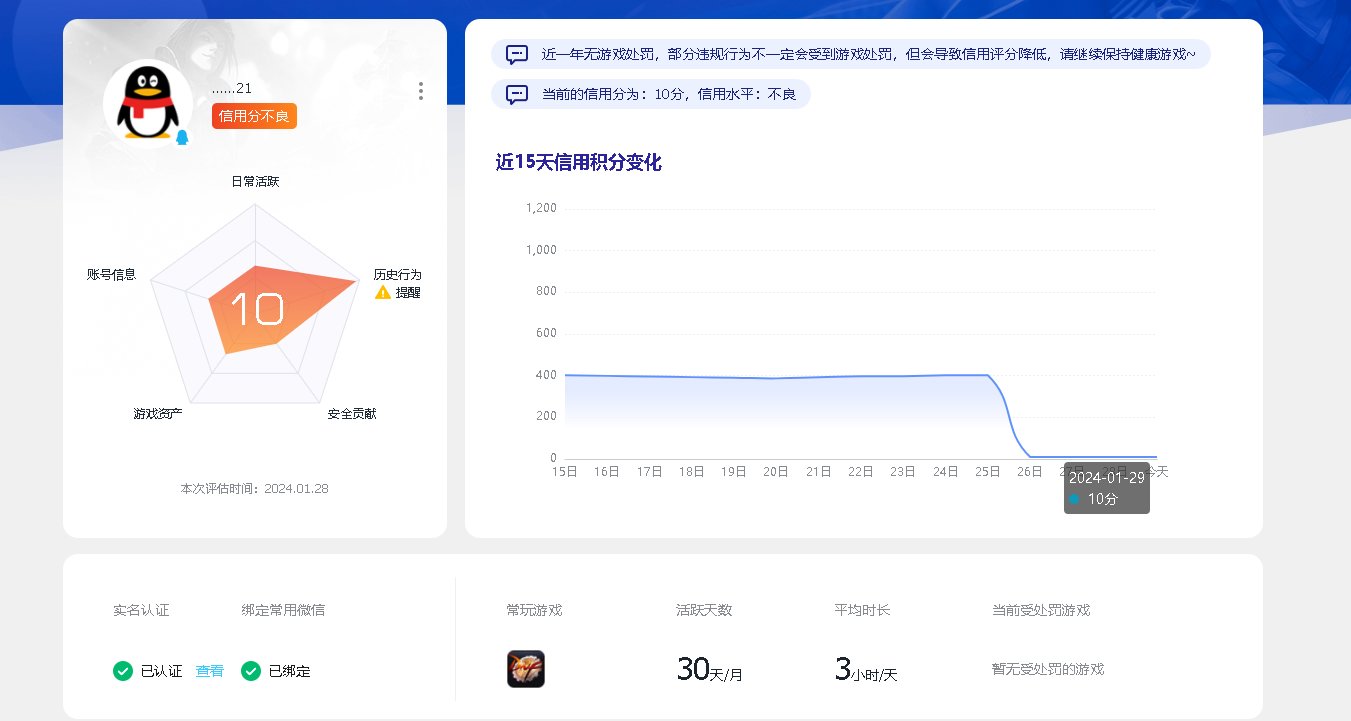Open the frequently played game icon

click(526, 669)
